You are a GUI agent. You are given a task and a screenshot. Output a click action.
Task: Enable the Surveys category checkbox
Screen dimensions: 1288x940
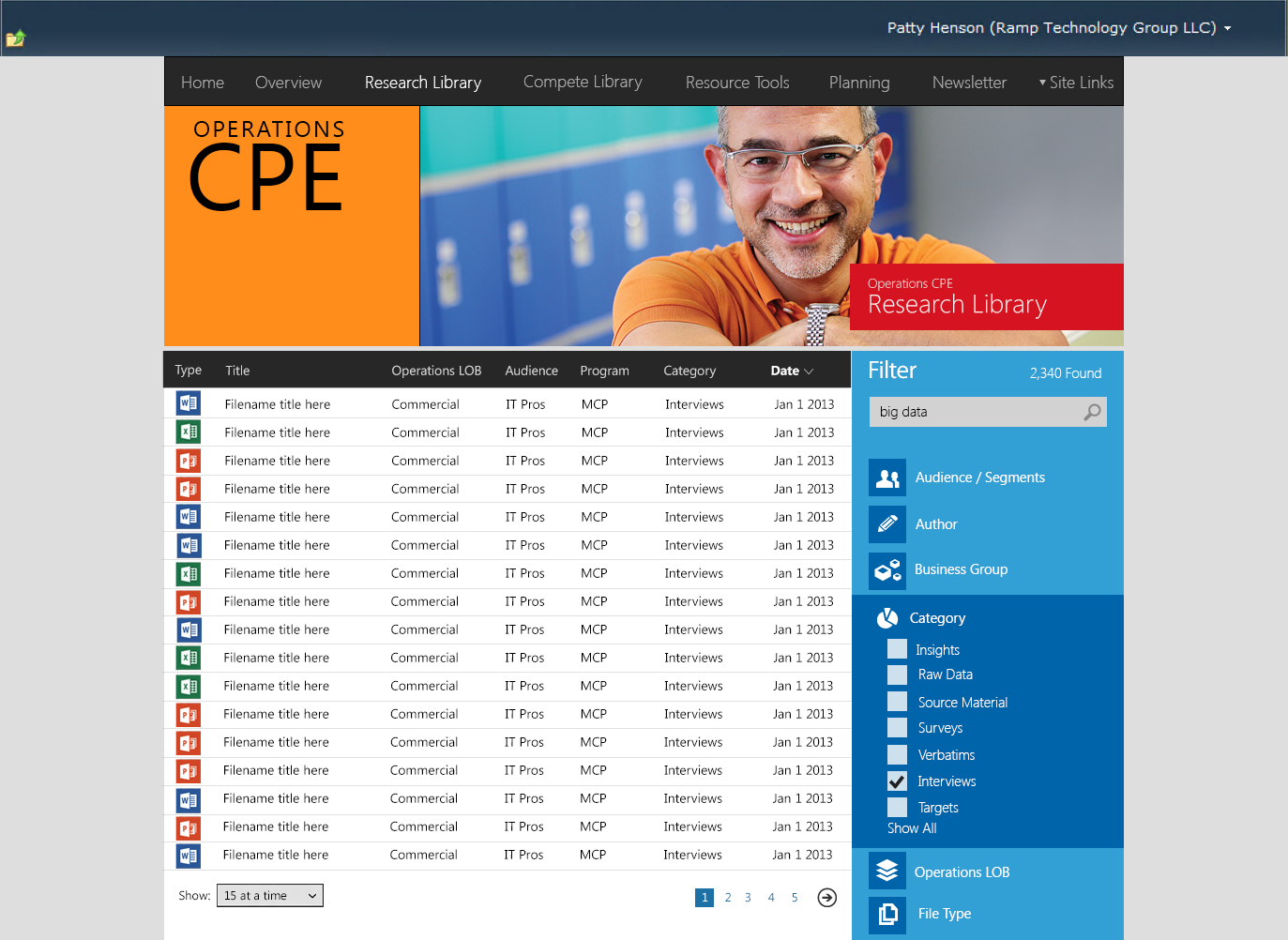pyautogui.click(x=898, y=728)
